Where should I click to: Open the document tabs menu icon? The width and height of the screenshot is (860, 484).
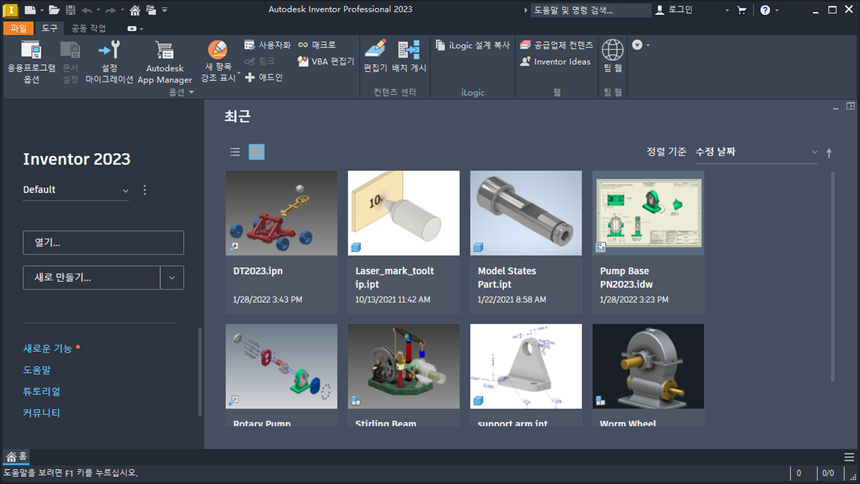[x=849, y=457]
